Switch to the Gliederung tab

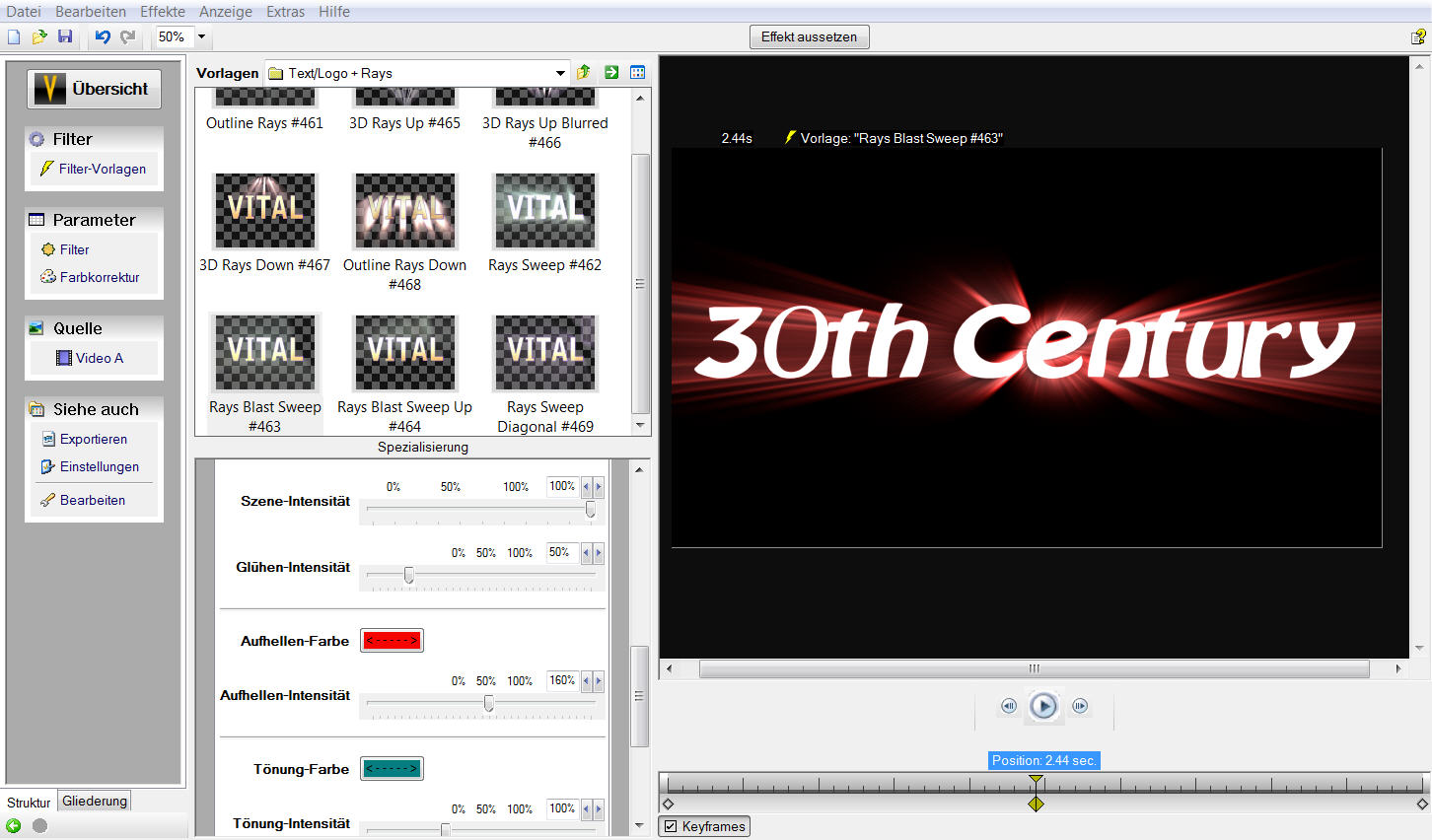(x=95, y=801)
